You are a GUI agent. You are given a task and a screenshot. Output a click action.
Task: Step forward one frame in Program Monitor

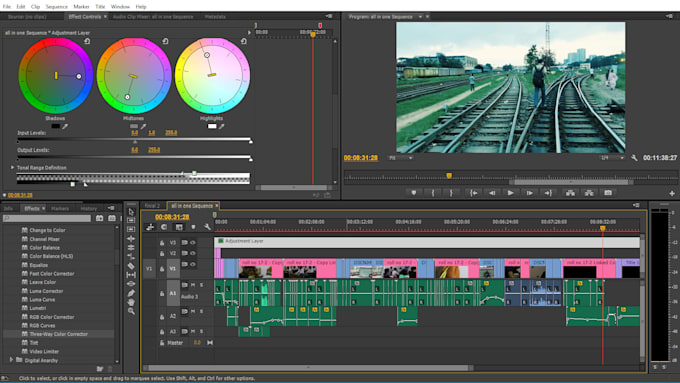(530, 193)
